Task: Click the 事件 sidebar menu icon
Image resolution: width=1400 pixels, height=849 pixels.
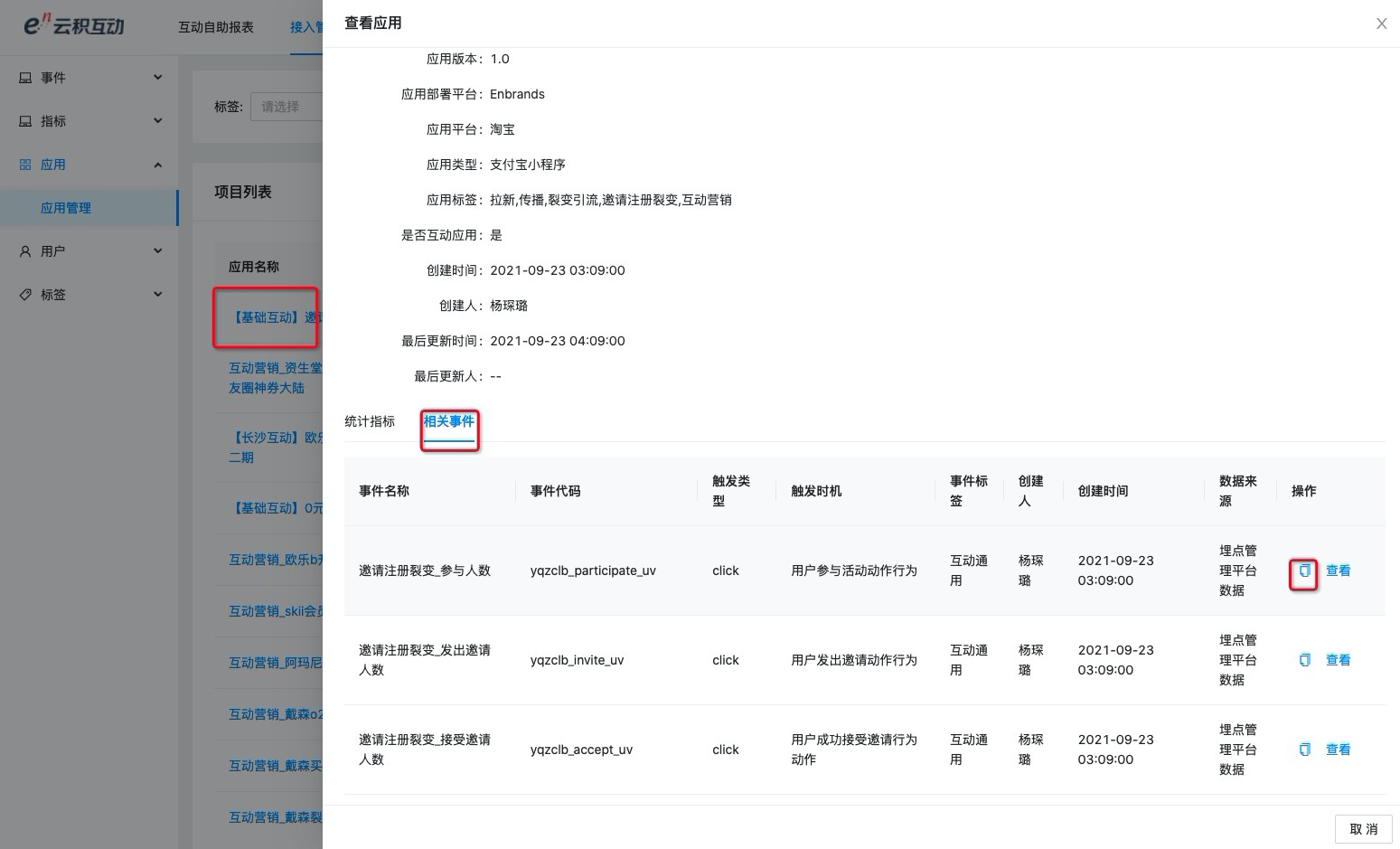Action: [25, 78]
